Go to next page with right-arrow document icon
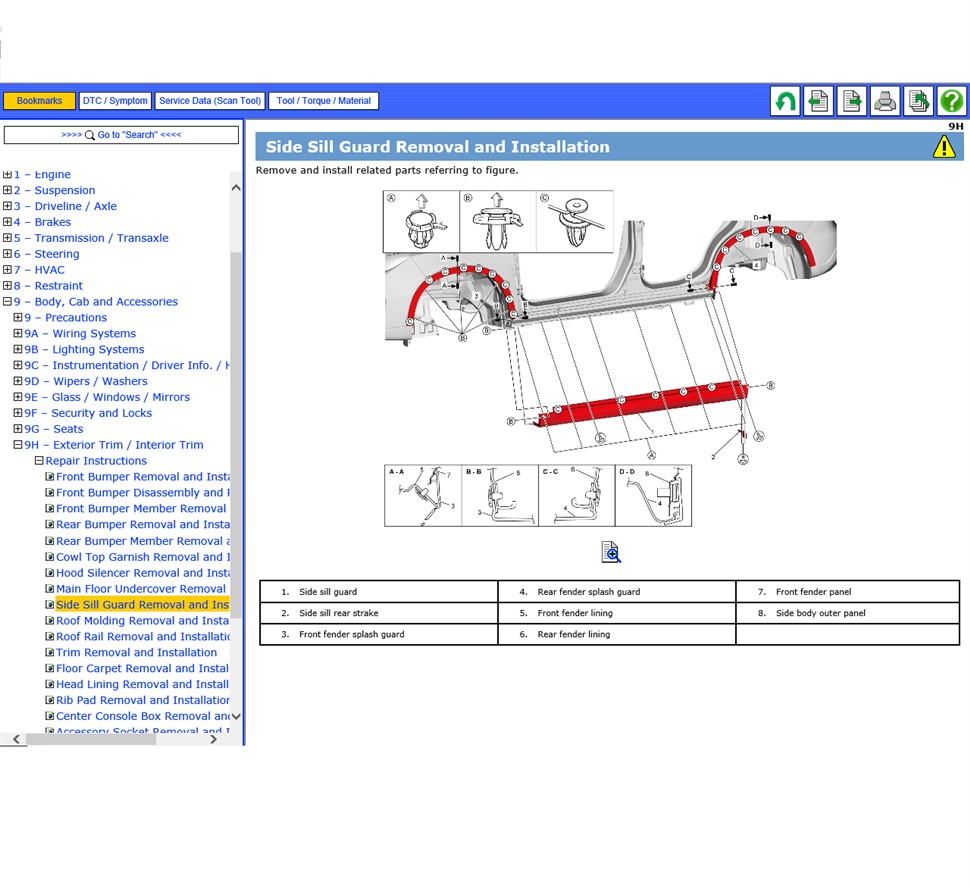This screenshot has width=970, height=888. point(852,101)
